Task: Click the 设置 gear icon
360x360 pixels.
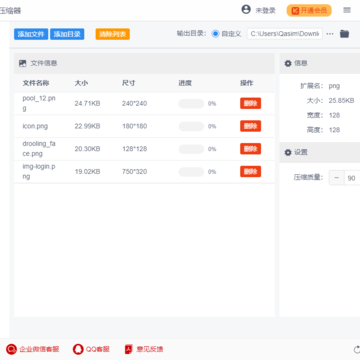Action: [x=288, y=152]
